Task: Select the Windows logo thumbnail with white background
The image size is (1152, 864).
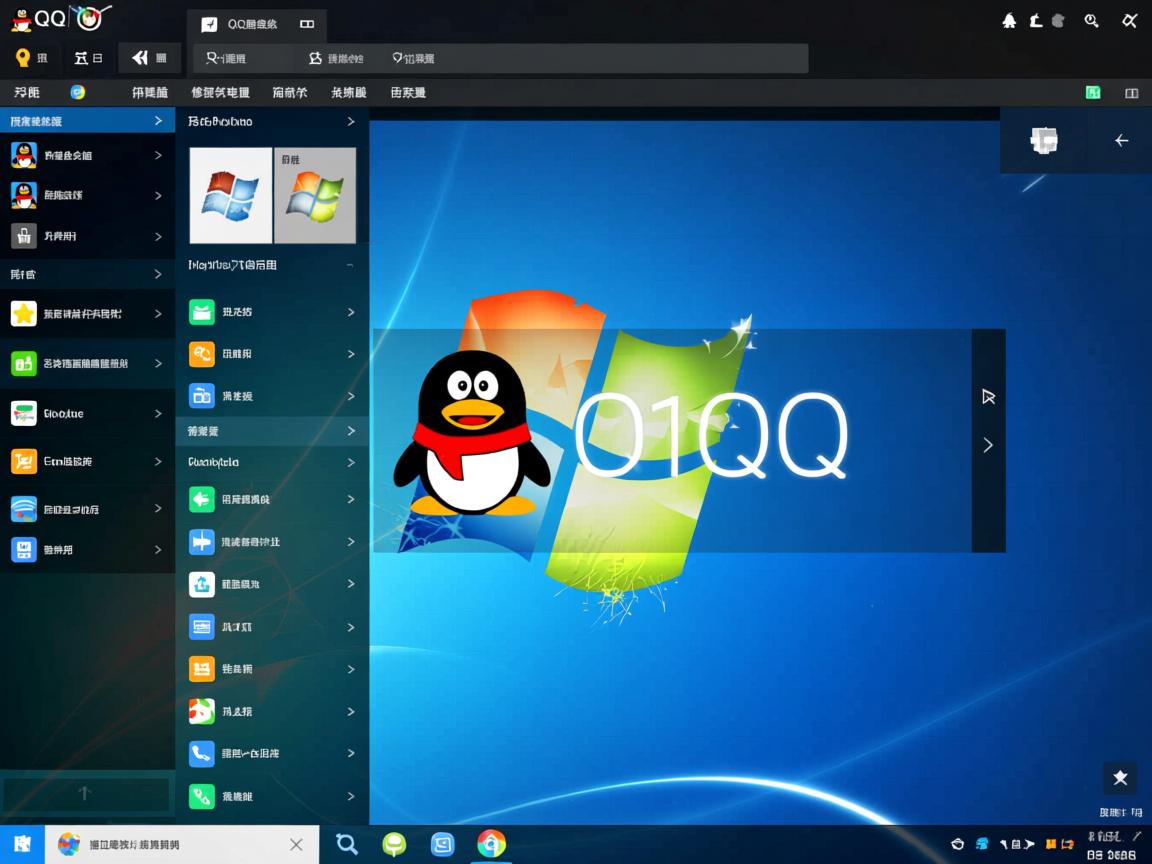Action: [230, 195]
